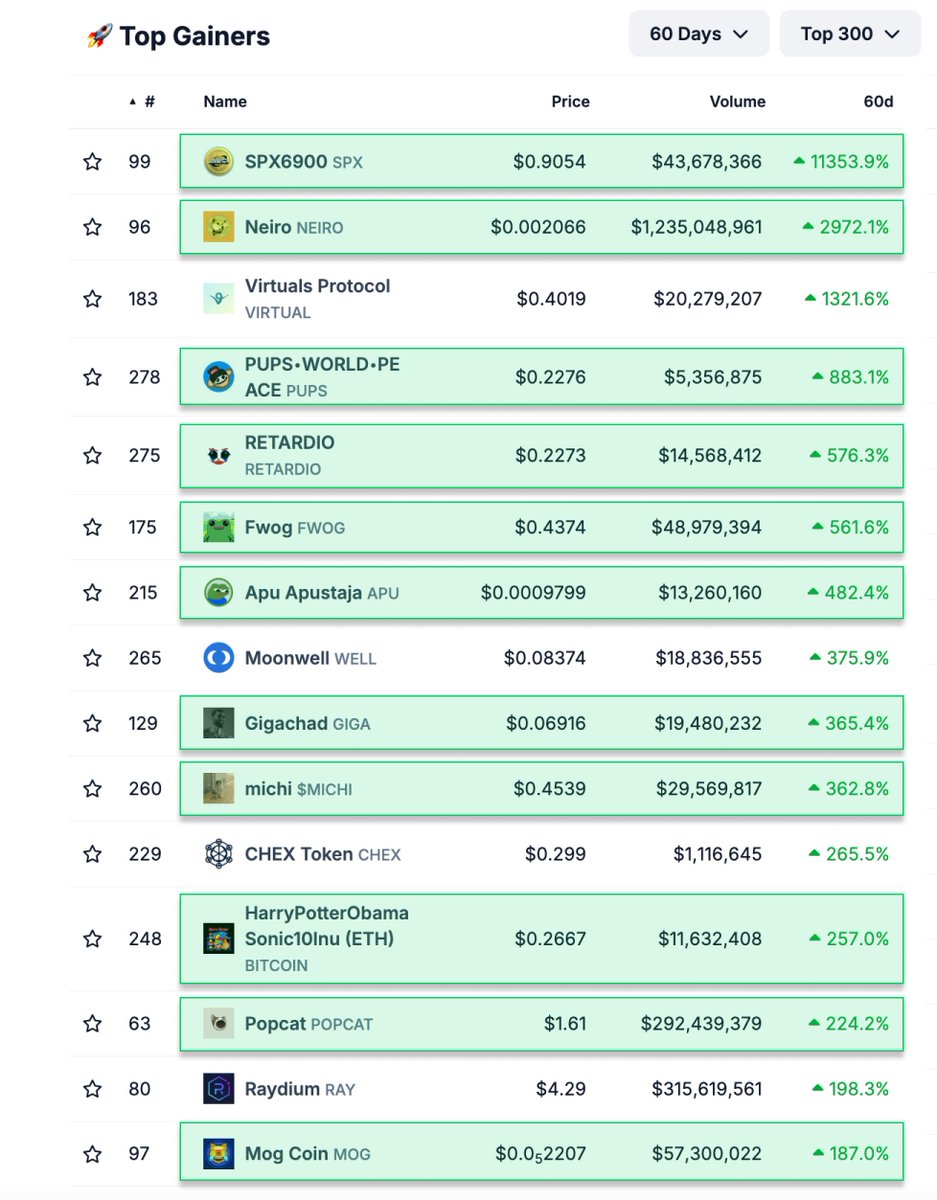
Task: Click the rocket emoji next to Top Gainers
Action: [99, 36]
